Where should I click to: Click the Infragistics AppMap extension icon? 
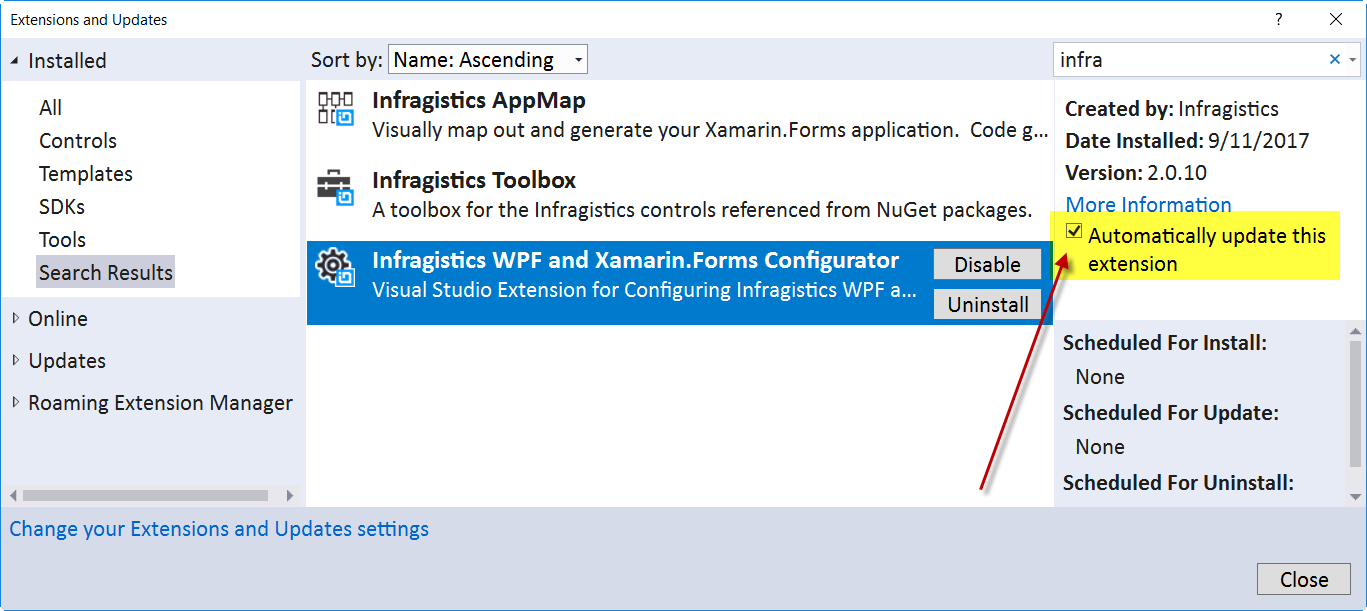point(335,108)
